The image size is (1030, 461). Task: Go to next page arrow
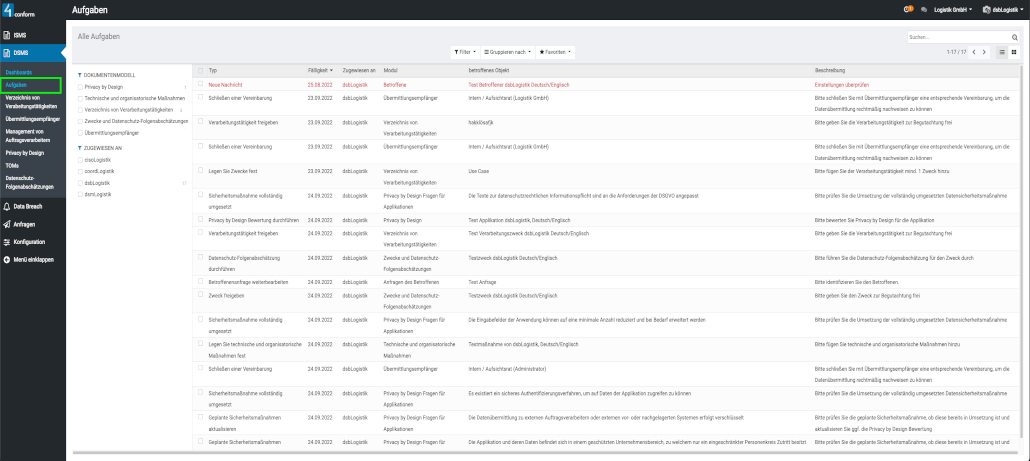point(984,51)
